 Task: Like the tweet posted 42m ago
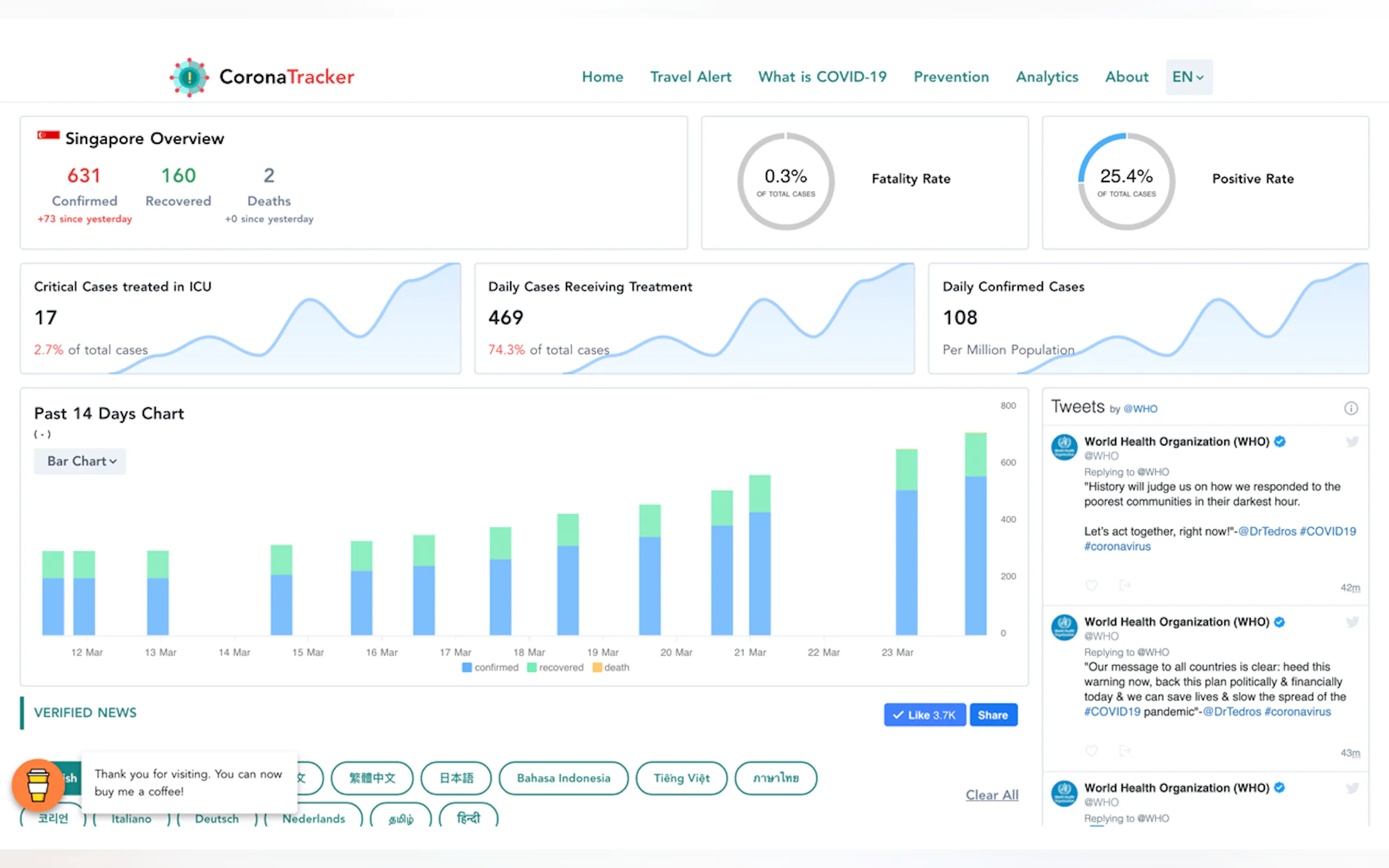click(x=1091, y=585)
